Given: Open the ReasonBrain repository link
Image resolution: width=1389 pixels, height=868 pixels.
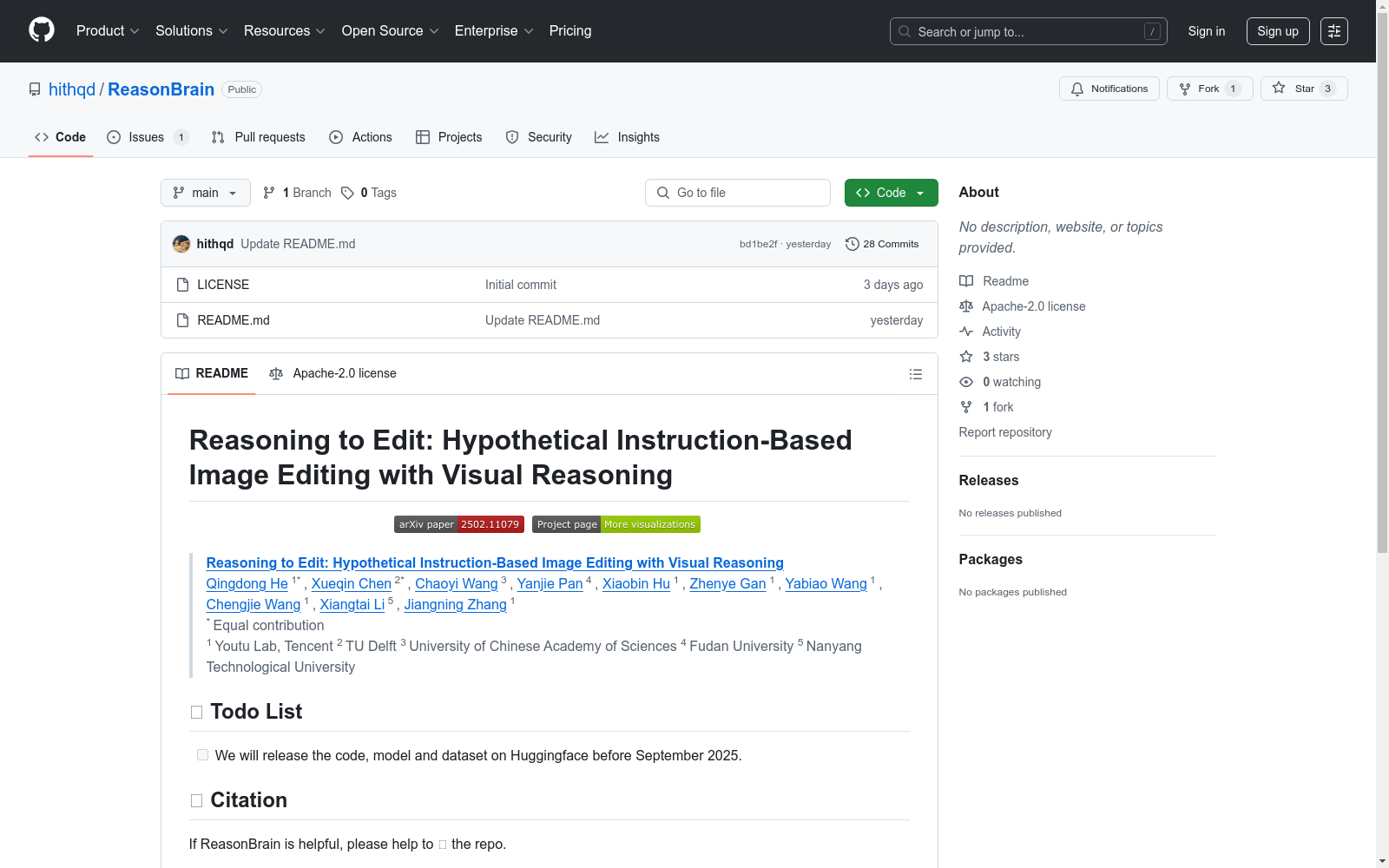Looking at the screenshot, I should click(x=161, y=89).
